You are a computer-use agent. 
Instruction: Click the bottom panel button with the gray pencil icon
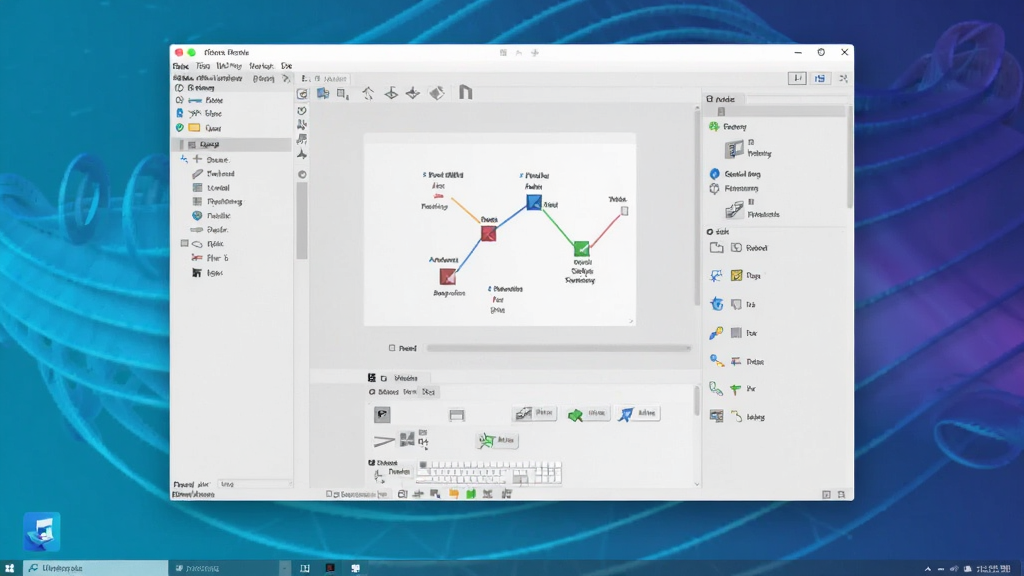click(x=534, y=413)
